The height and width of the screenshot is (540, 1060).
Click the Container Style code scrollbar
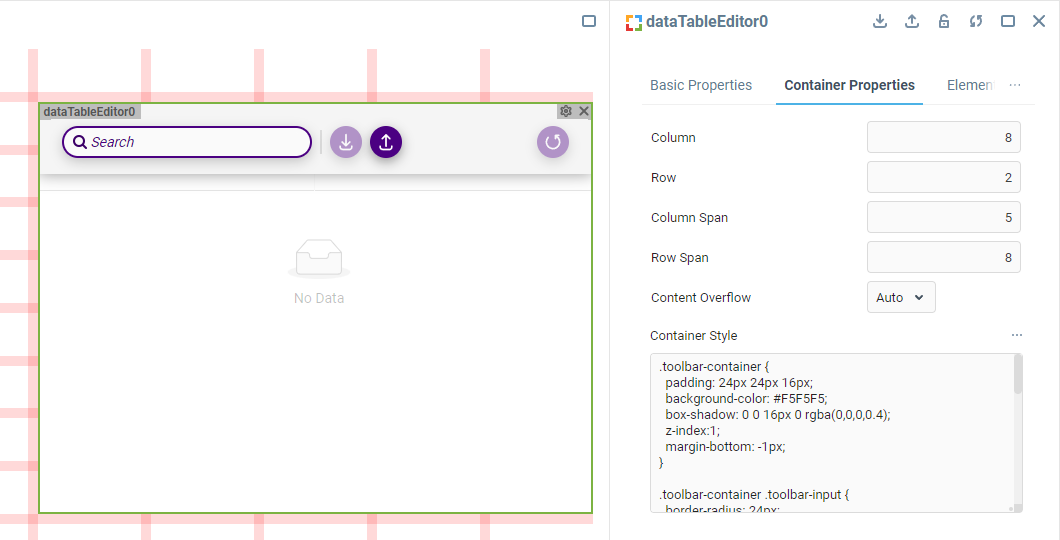(x=1018, y=376)
